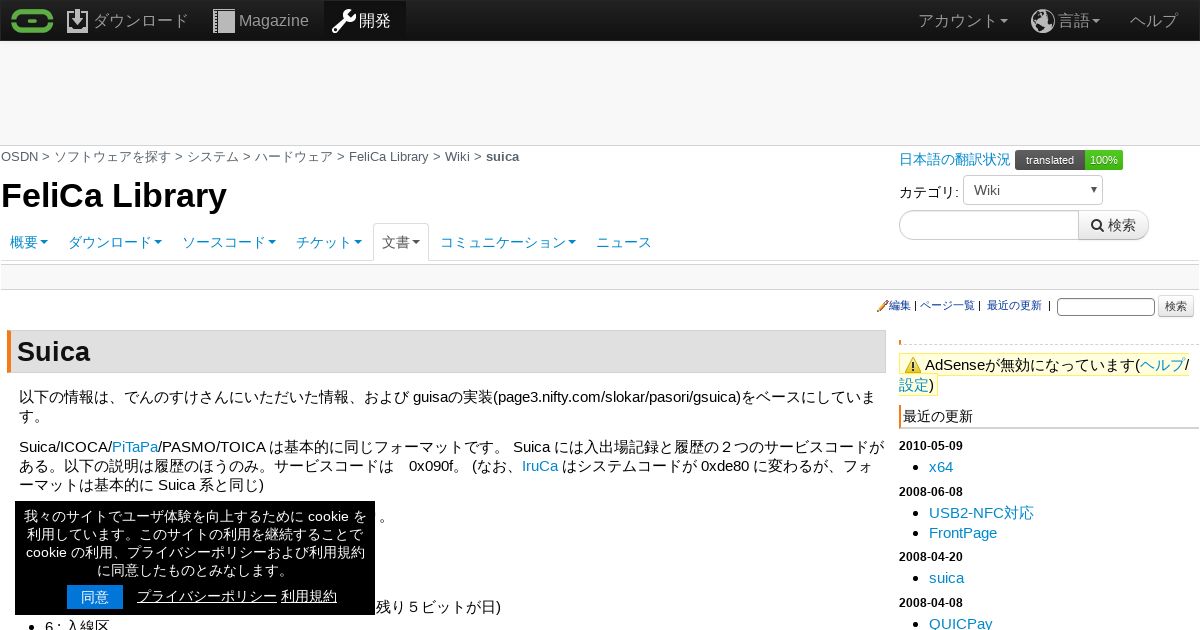Open the 最近の更新 link in wiki toolbar
The width and height of the screenshot is (1200, 630).
(1014, 306)
